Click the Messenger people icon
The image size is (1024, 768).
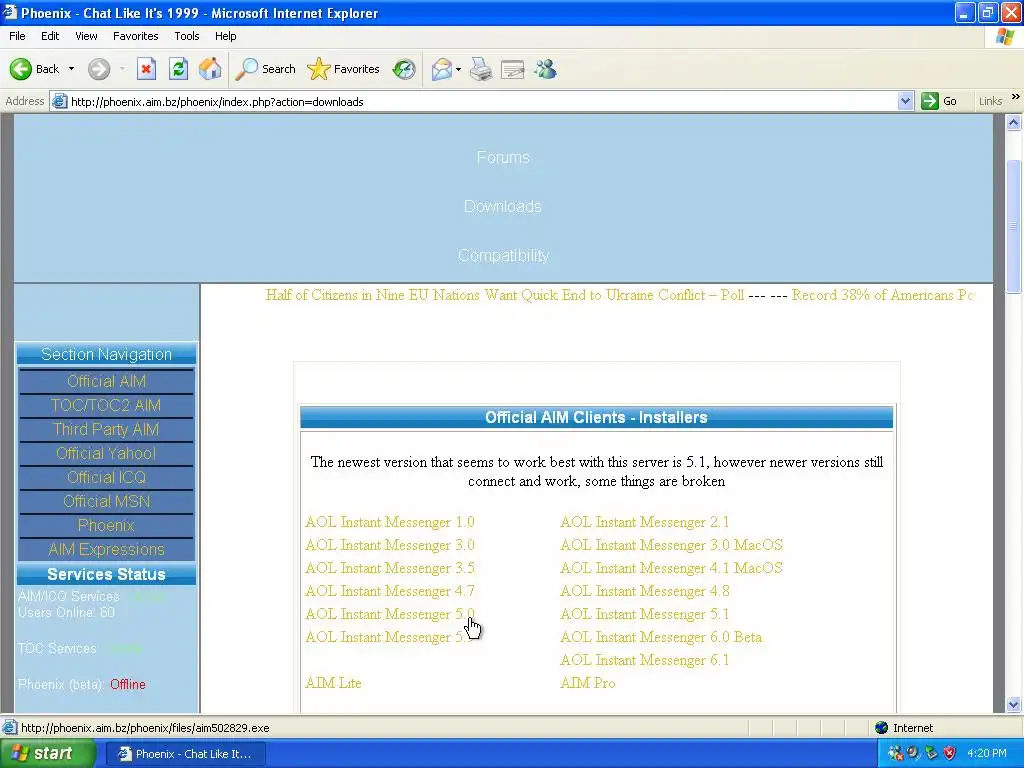(x=545, y=69)
